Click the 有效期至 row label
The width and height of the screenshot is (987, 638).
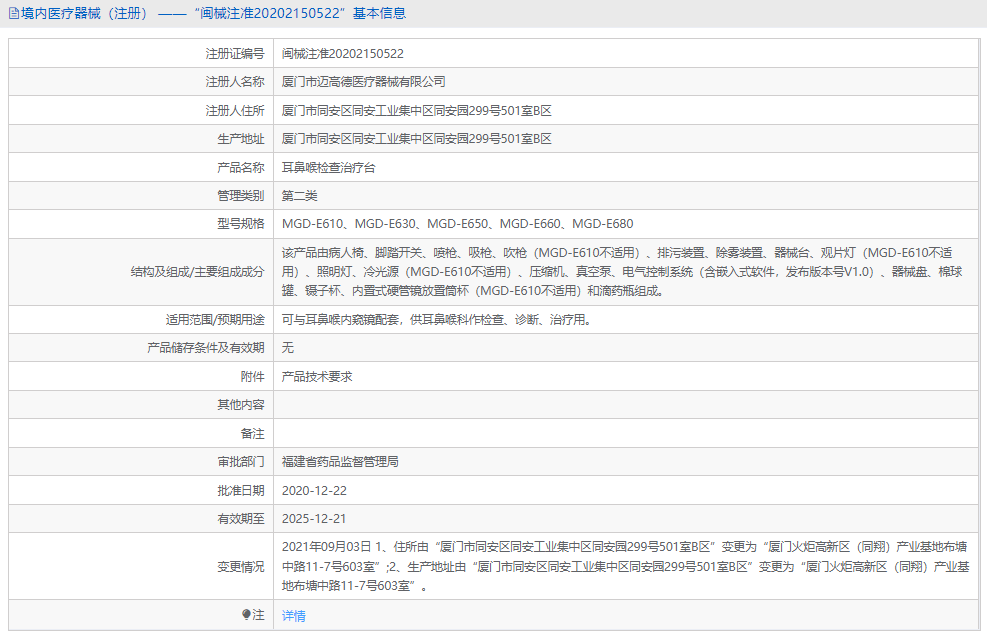click(240, 519)
